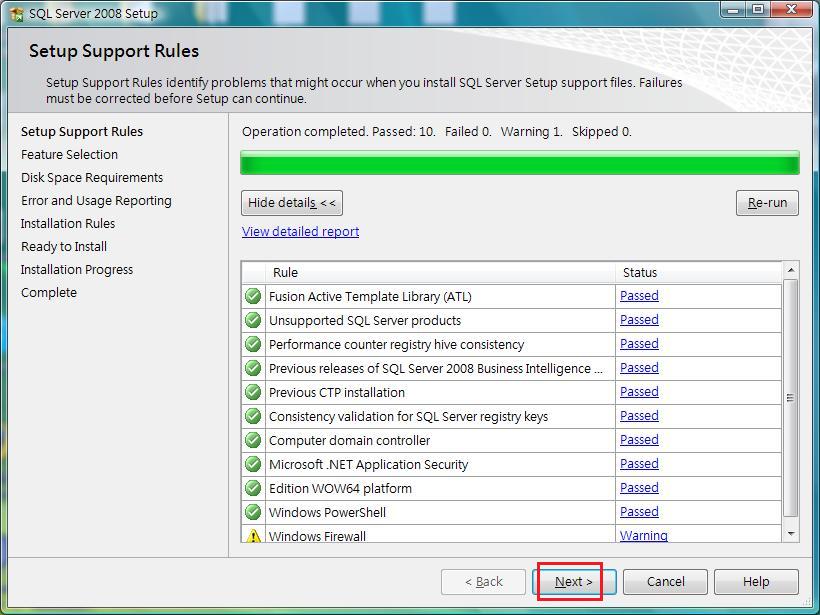Open Passed status for Previous CTP installation

pos(639,392)
